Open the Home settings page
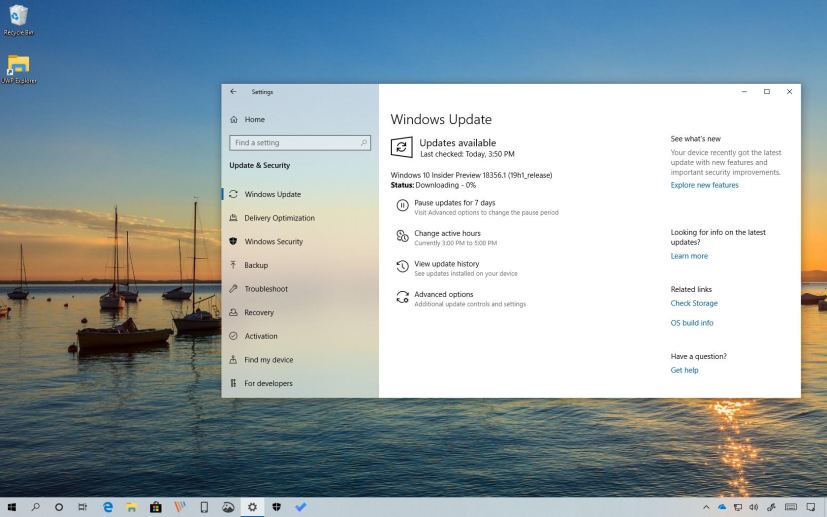Screen dimensions: 827x517 (255, 120)
